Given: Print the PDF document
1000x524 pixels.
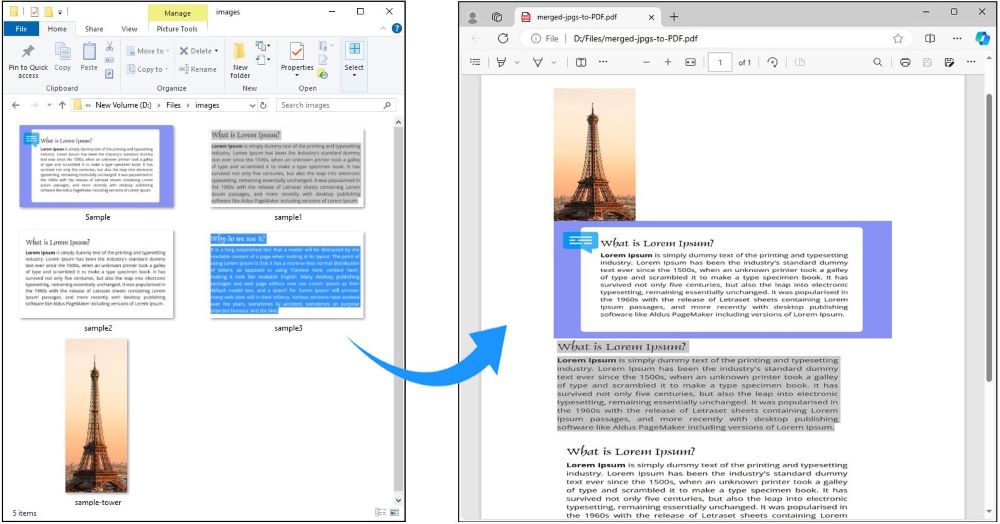Looking at the screenshot, I should tap(905, 62).
